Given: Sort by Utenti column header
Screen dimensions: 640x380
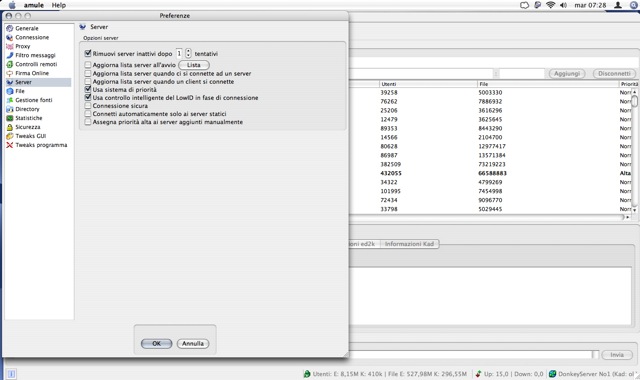Looking at the screenshot, I should coord(428,84).
